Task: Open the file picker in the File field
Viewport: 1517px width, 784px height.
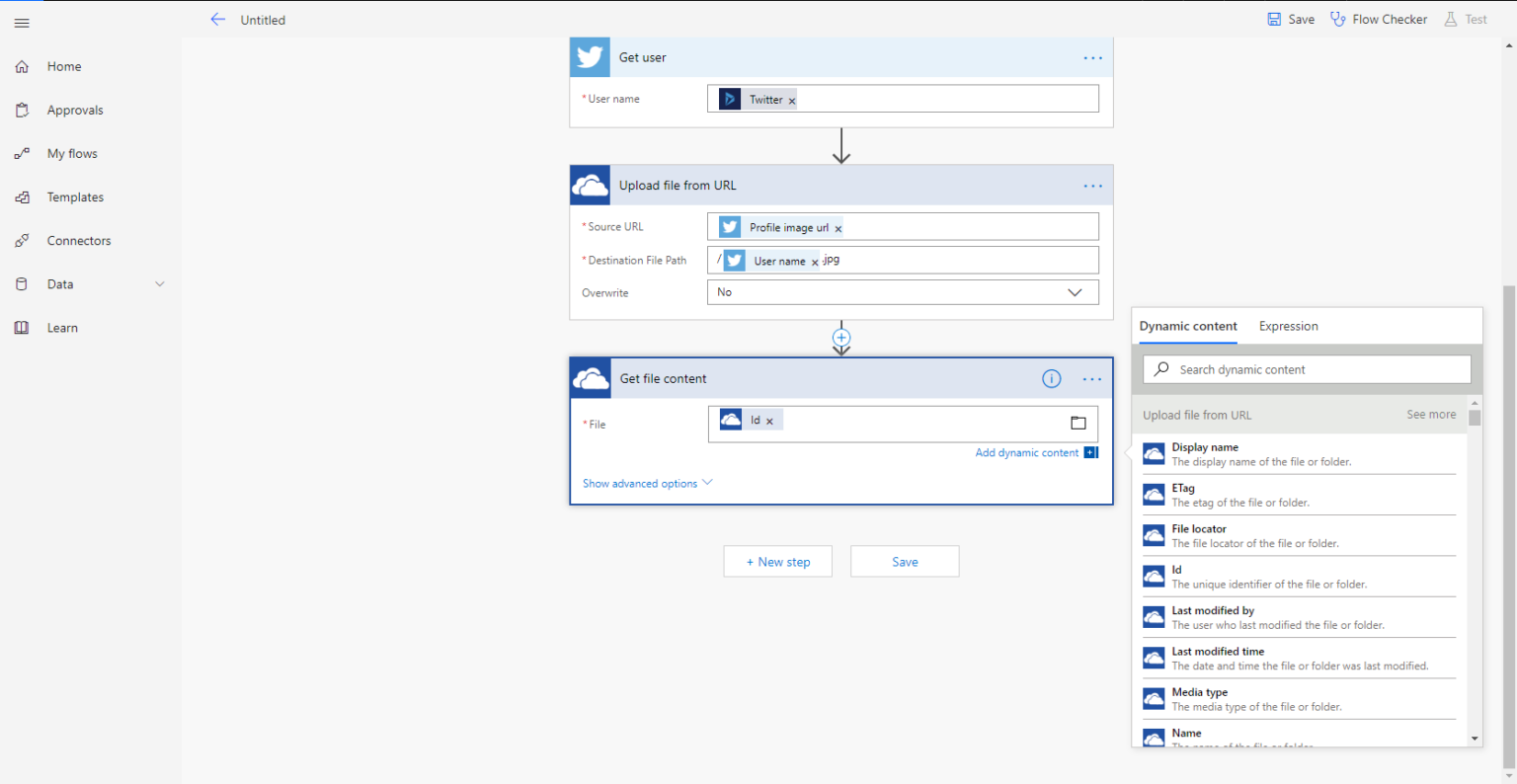Action: coord(1078,423)
